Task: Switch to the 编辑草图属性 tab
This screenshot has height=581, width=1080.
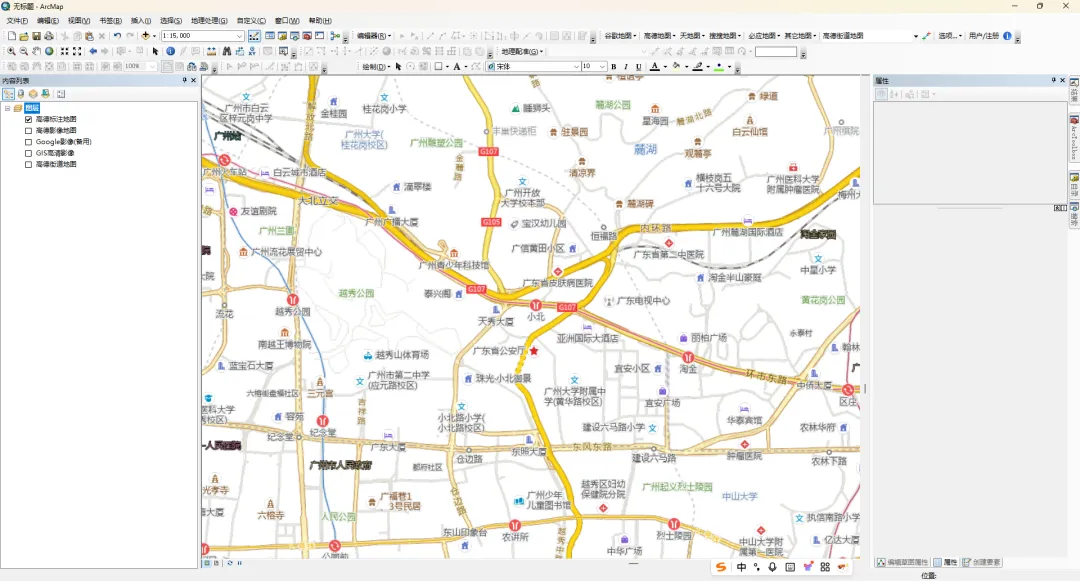Action: (902, 562)
